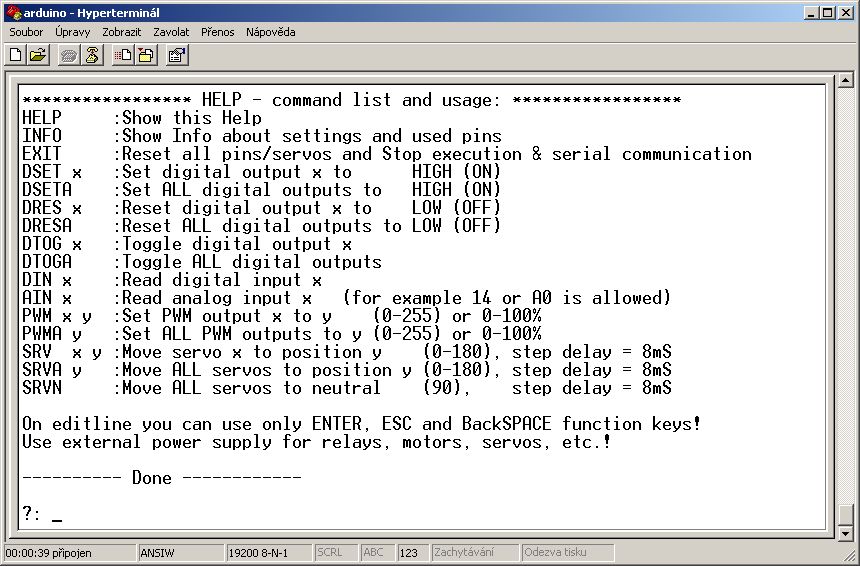
Task: Click the Send file toolbar icon
Action: pyautogui.click(x=122, y=55)
